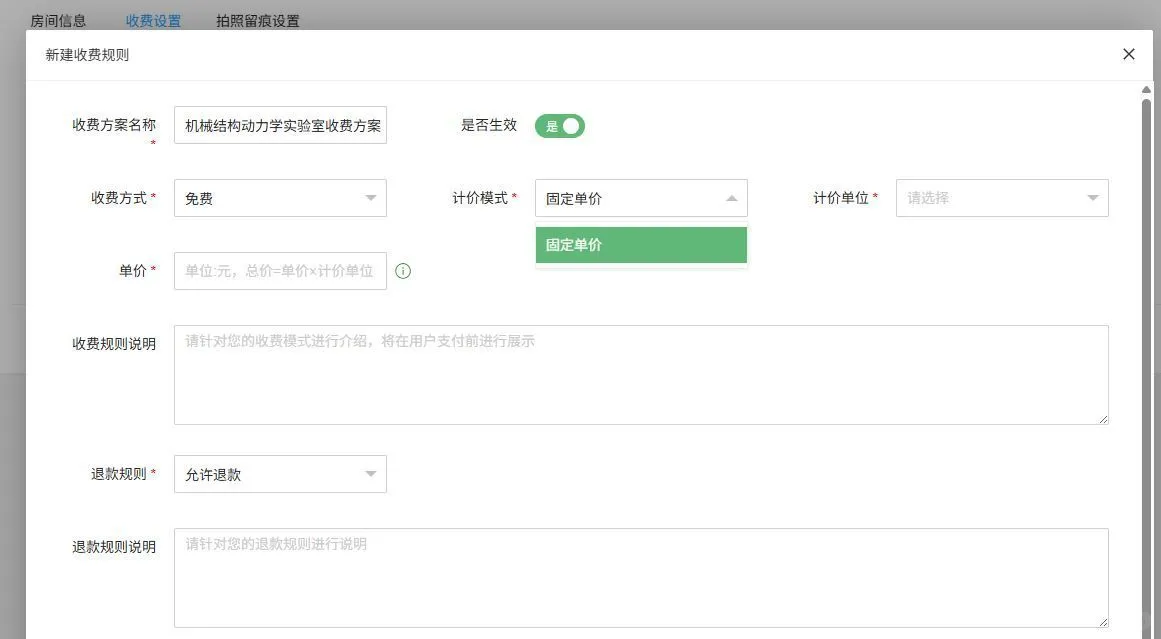
Task: Click the green 是 toggle control
Action: pos(560,126)
